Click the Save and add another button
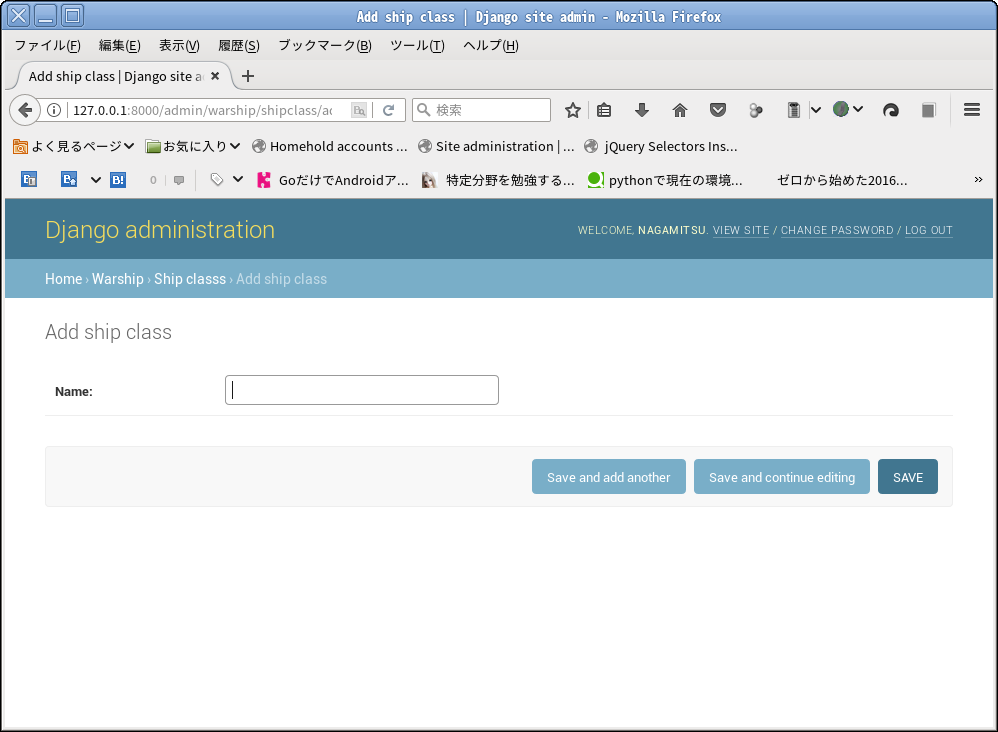Screen dimensions: 998x732 (x=608, y=477)
